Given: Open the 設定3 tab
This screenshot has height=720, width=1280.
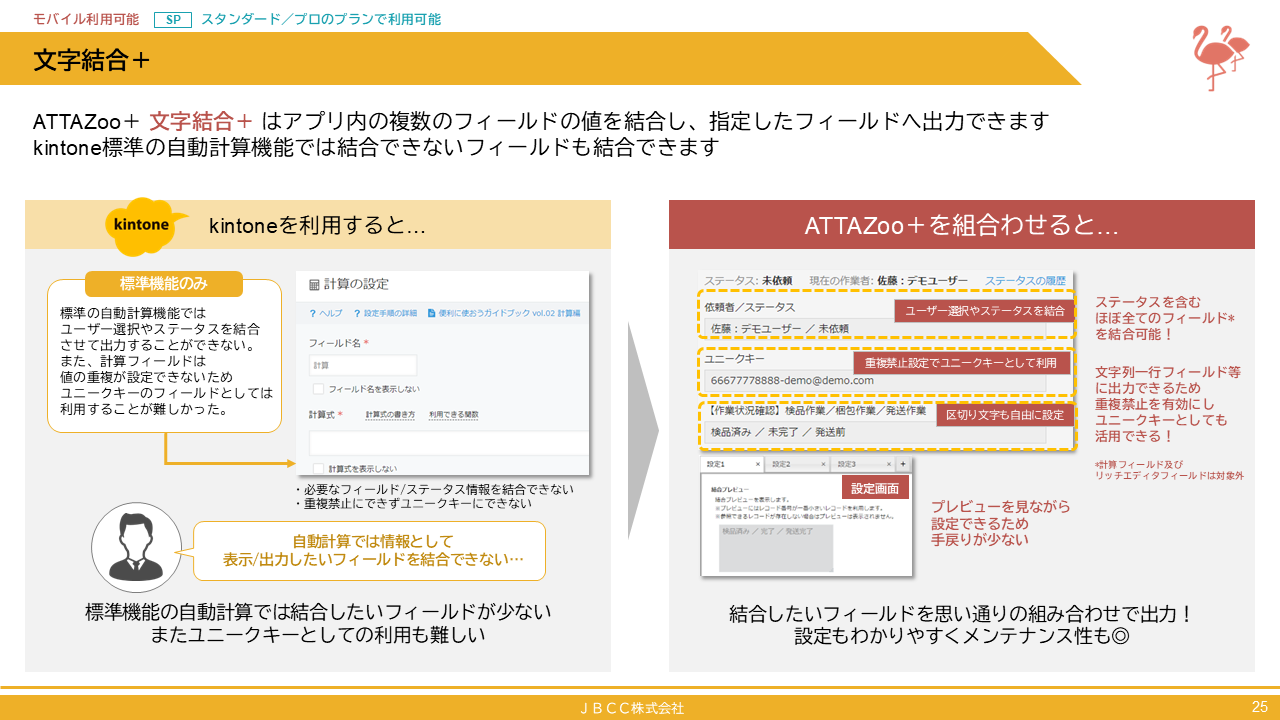Looking at the screenshot, I should point(846,465).
